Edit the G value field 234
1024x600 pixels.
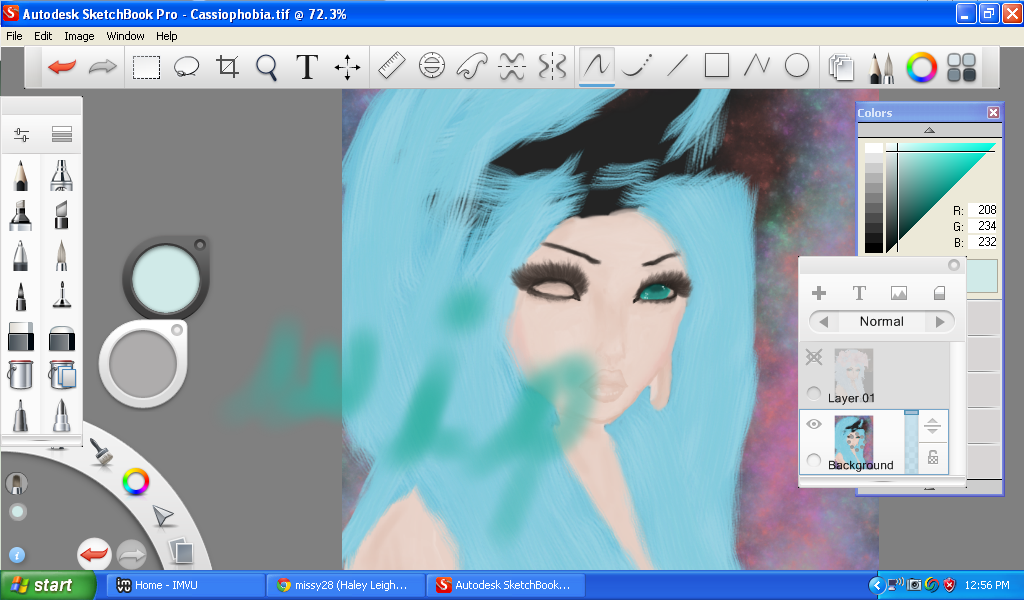[983, 226]
